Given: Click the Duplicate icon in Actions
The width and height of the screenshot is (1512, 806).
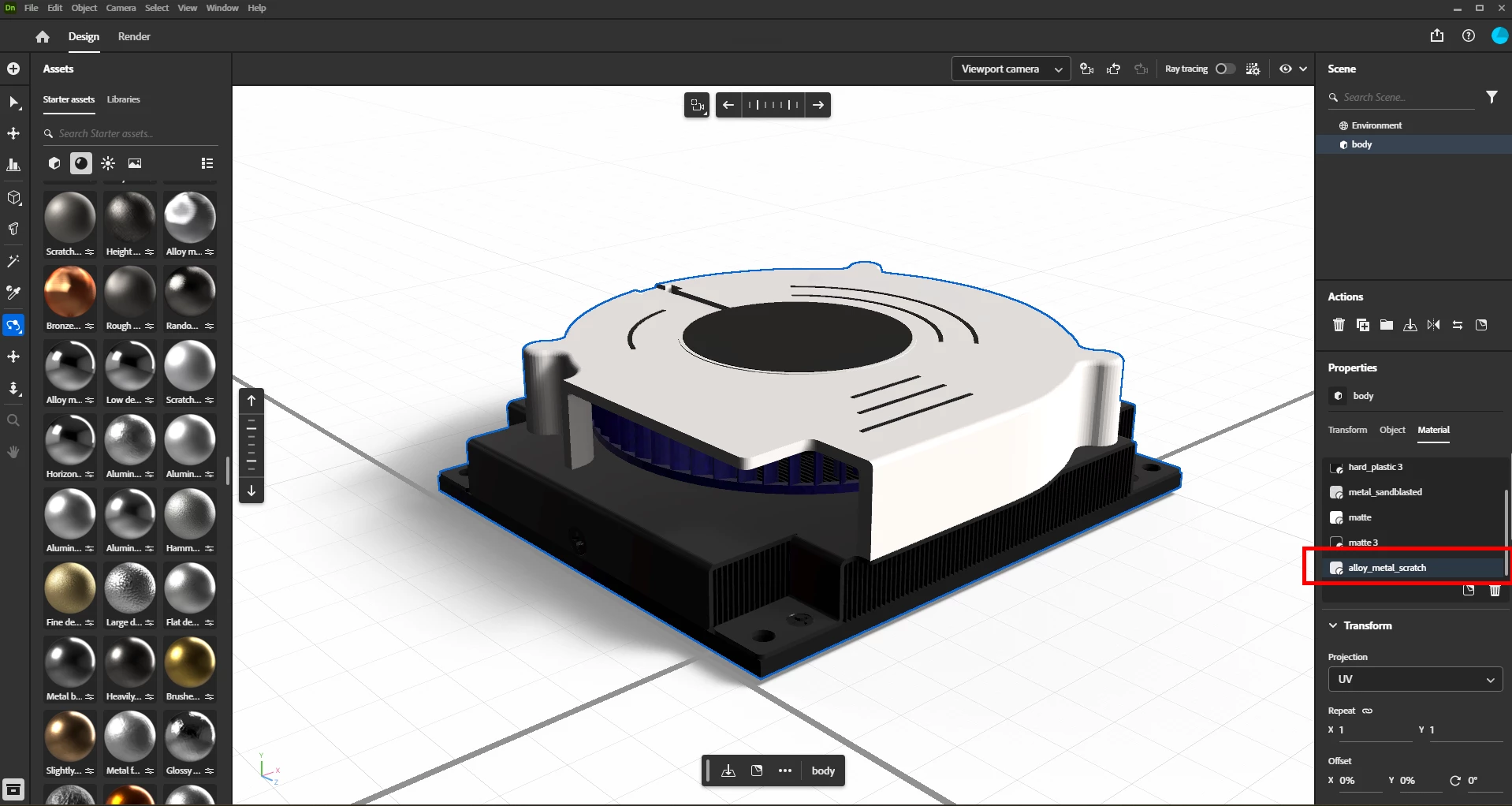Looking at the screenshot, I should 1362,325.
